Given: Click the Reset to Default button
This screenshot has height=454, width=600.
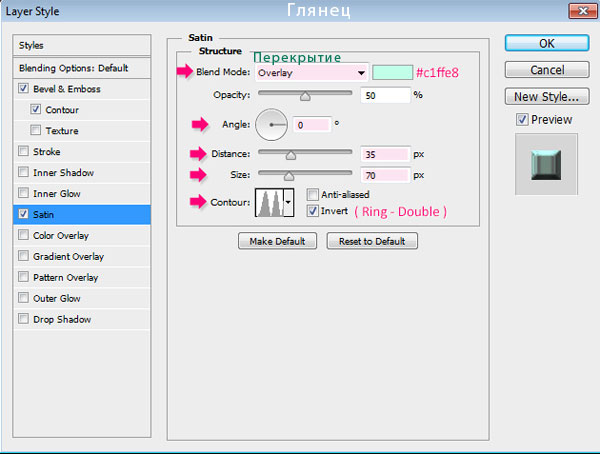Looking at the screenshot, I should pyautogui.click(x=372, y=241).
